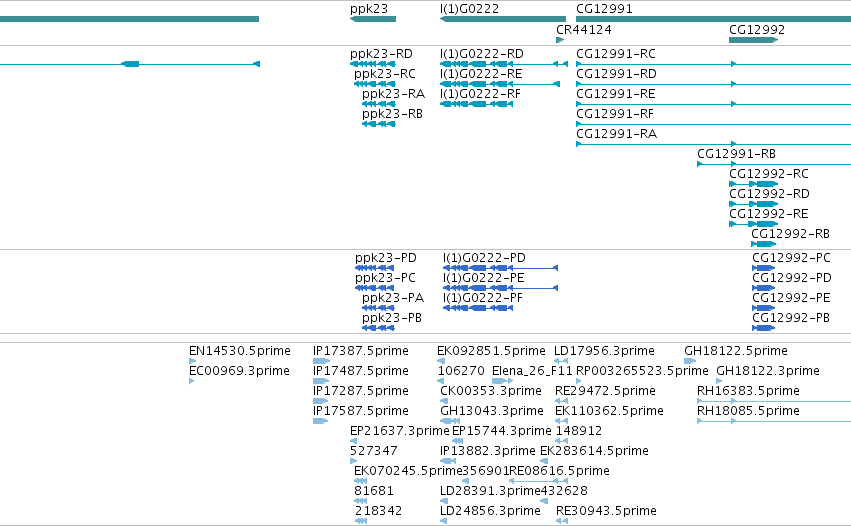This screenshot has width=851, height=526.
Task: Select protein l(1)G0222-PF
Action: coord(478,308)
